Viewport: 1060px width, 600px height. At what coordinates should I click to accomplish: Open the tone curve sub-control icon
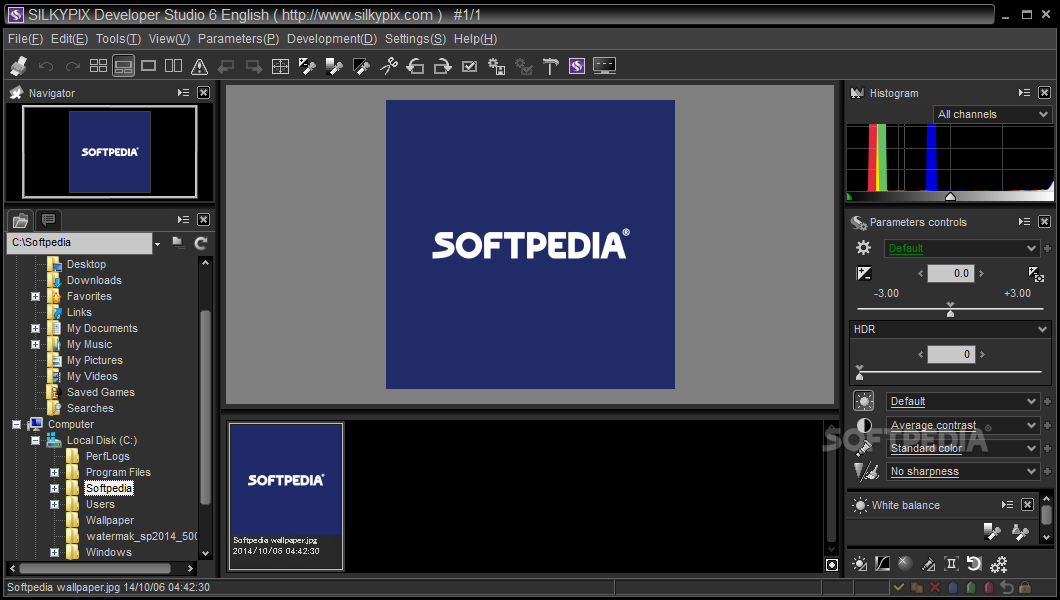[882, 564]
